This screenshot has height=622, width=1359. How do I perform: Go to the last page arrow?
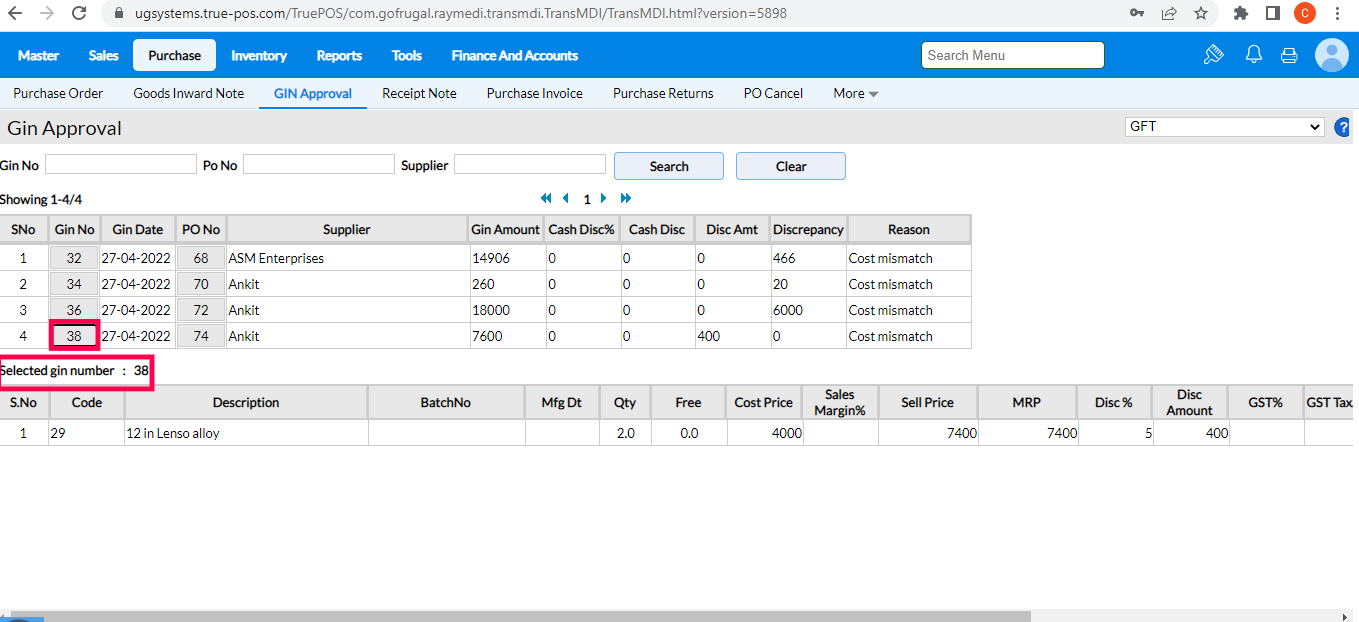626,199
